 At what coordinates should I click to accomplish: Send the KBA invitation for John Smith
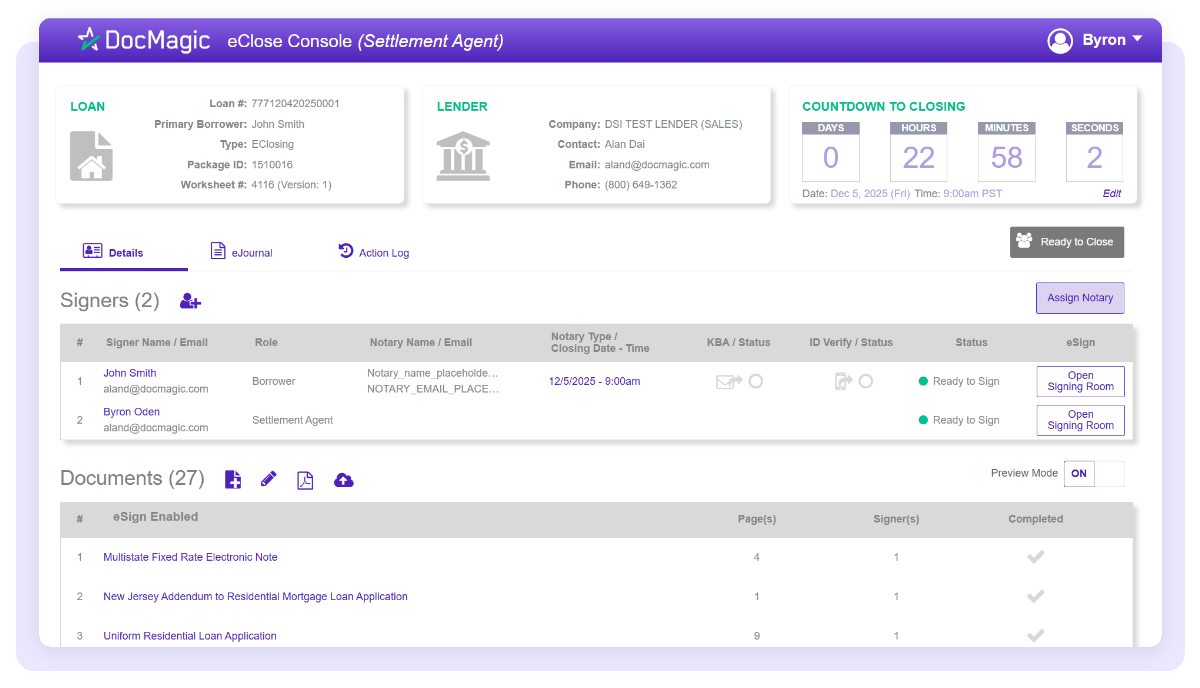(x=728, y=381)
